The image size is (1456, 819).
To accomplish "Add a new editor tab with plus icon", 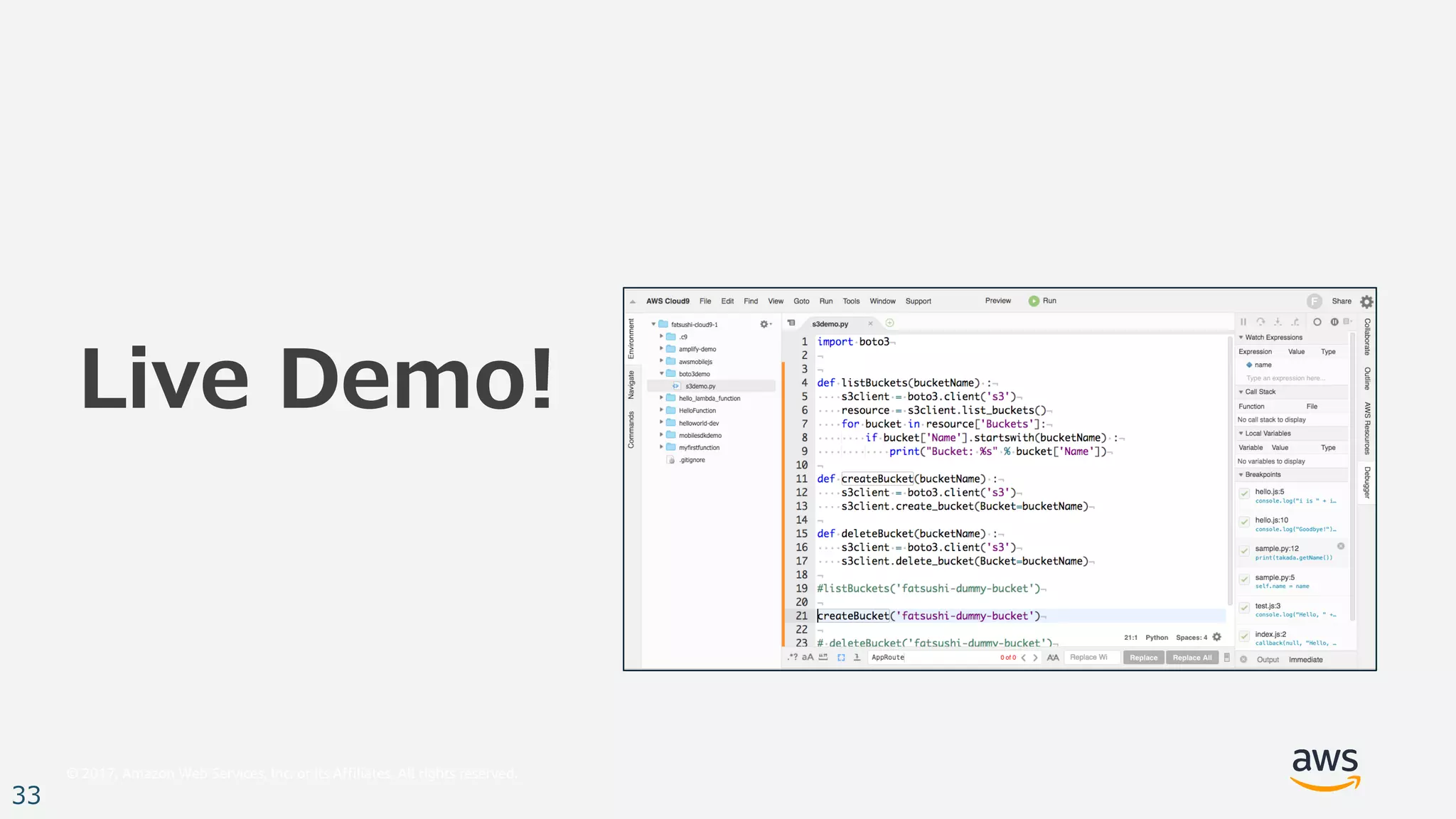I will coord(889,323).
